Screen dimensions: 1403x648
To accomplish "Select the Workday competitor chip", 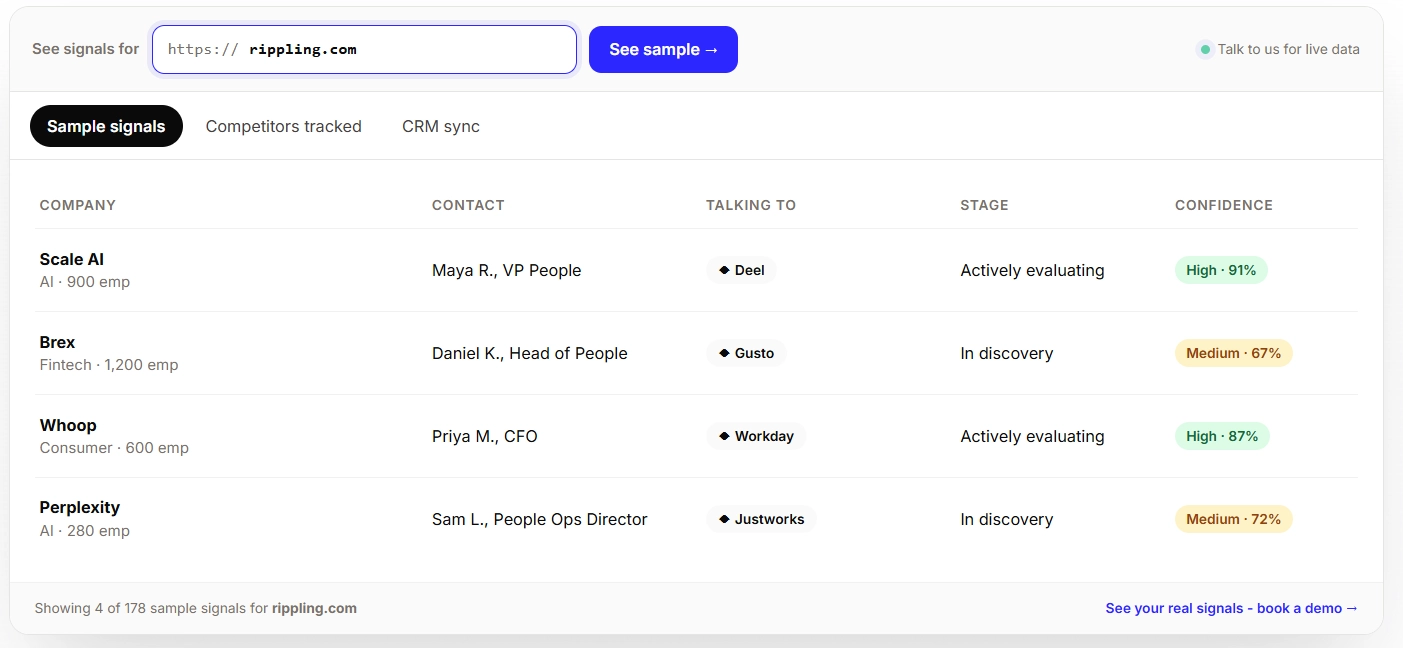I will point(756,436).
